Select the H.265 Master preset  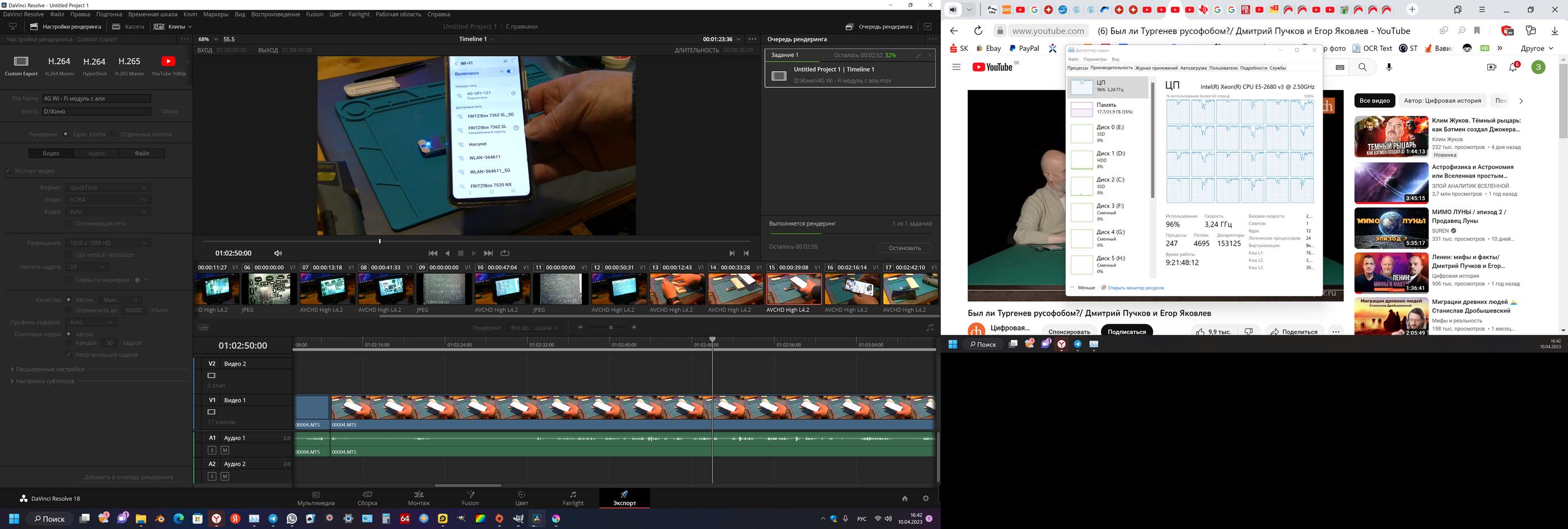[x=130, y=65]
